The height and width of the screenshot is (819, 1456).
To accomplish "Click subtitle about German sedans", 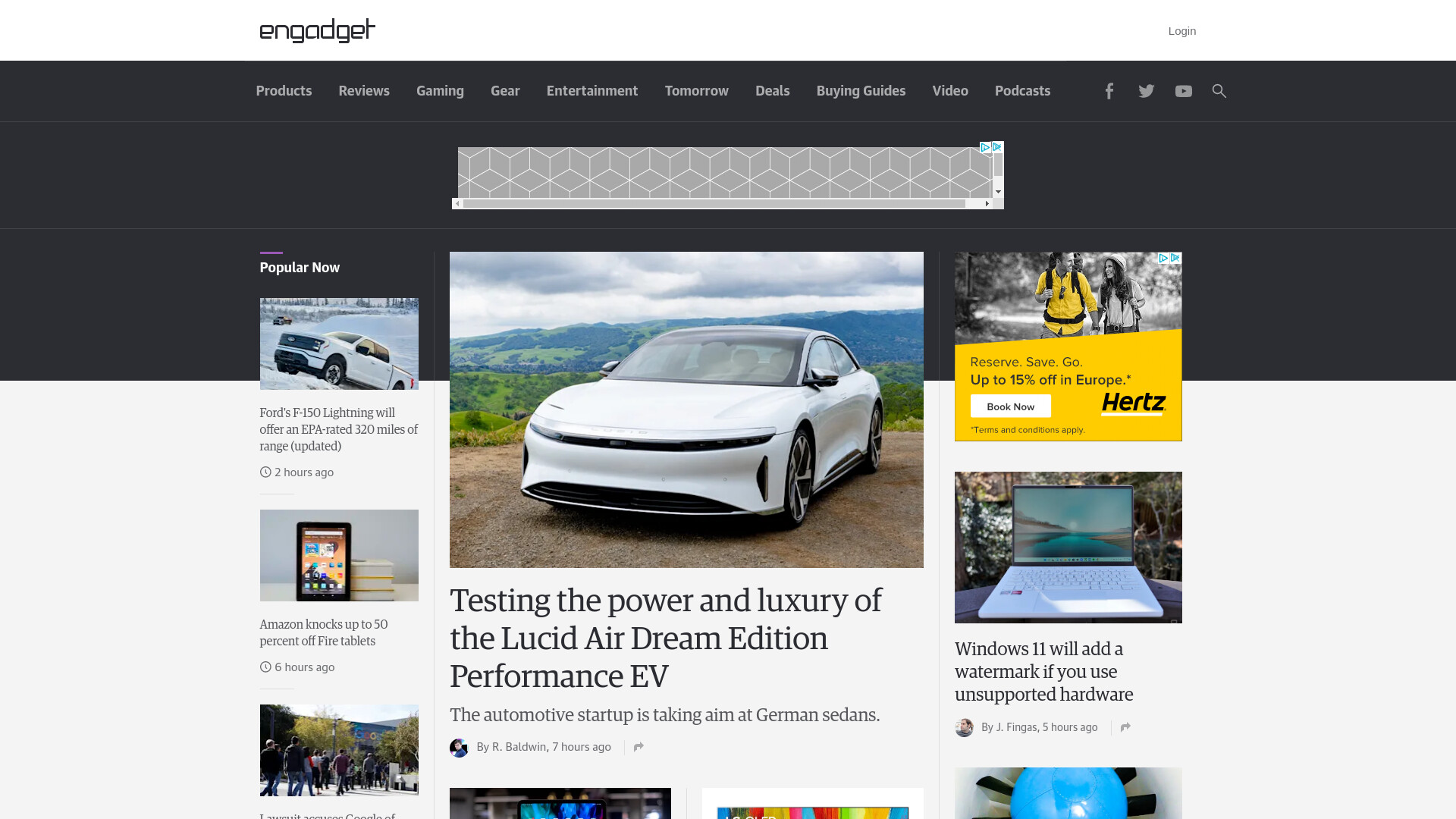I will pyautogui.click(x=664, y=715).
